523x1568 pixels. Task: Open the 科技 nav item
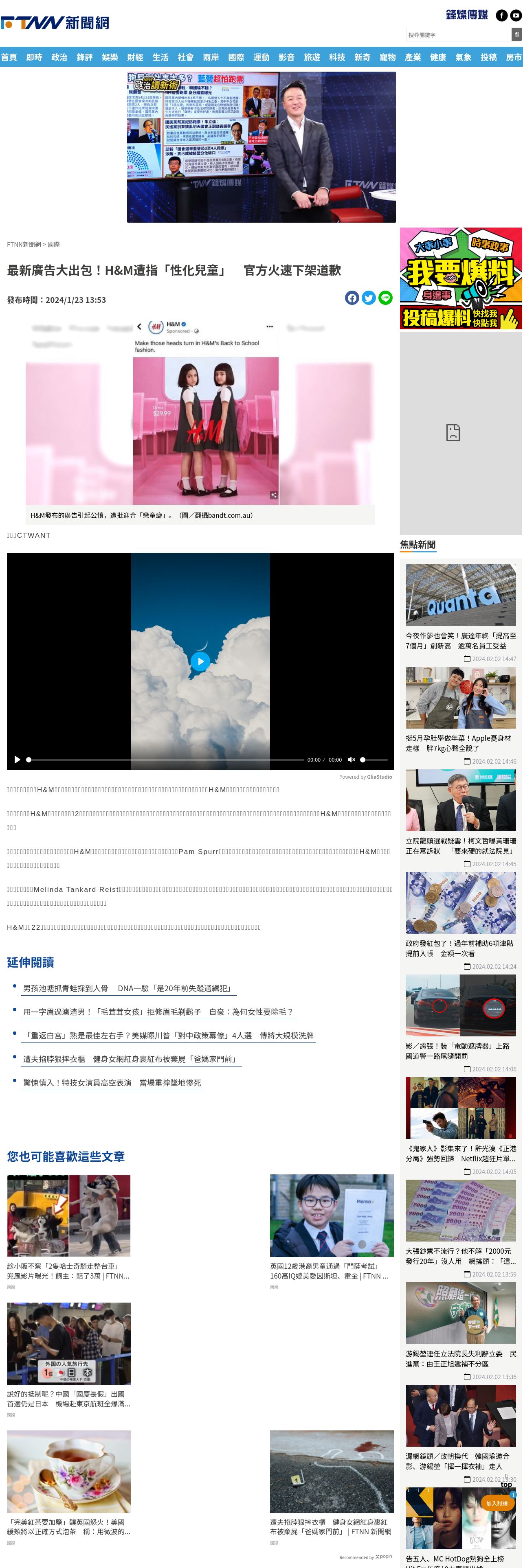click(x=337, y=57)
